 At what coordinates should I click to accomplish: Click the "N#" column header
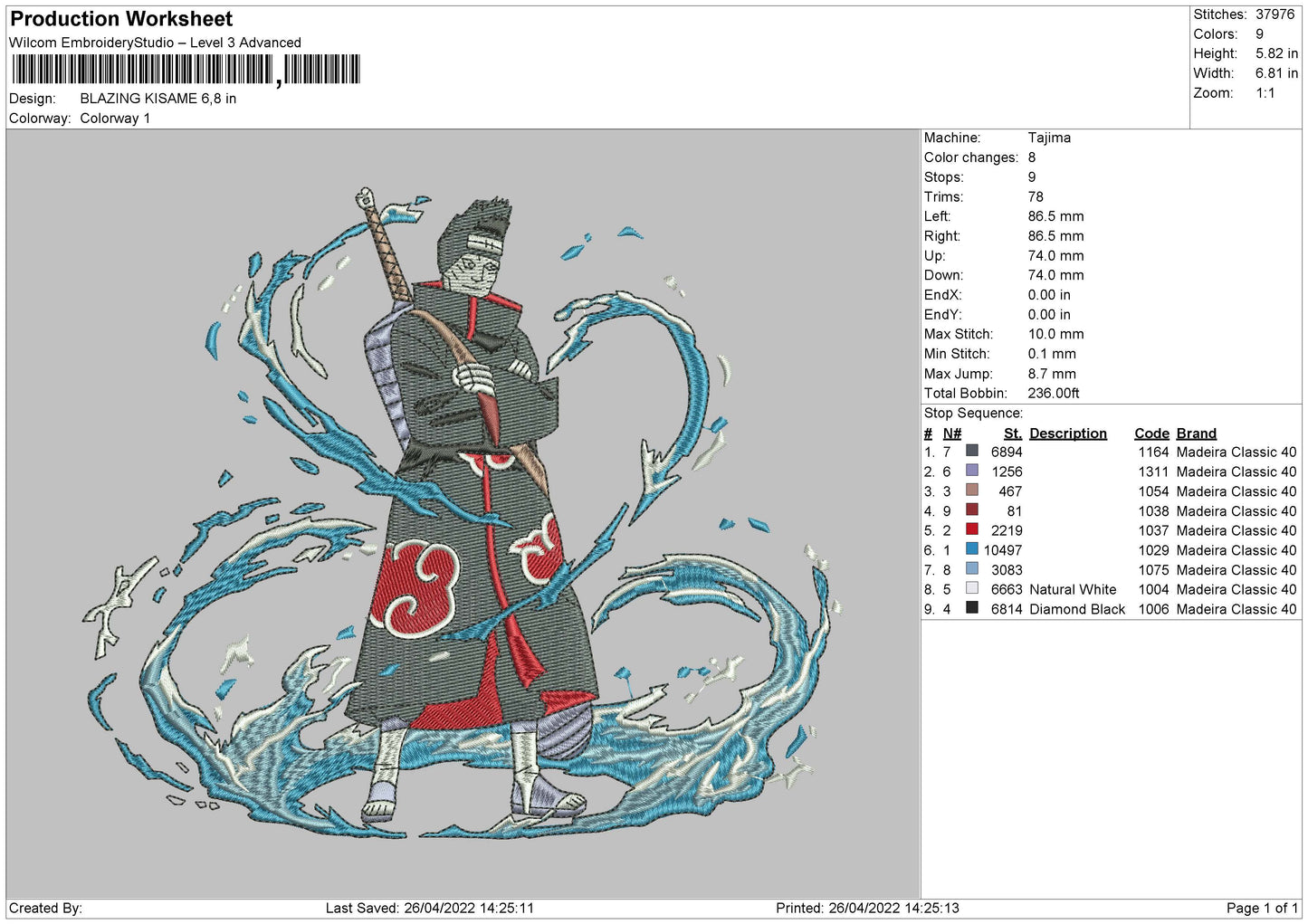click(x=952, y=433)
